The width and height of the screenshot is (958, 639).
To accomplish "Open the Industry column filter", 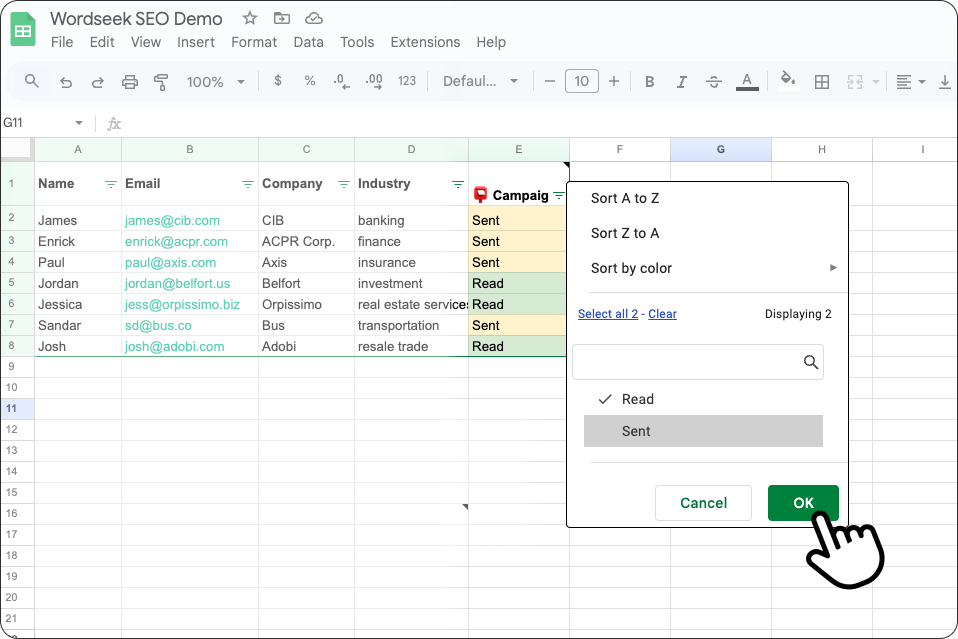I will click(x=458, y=184).
